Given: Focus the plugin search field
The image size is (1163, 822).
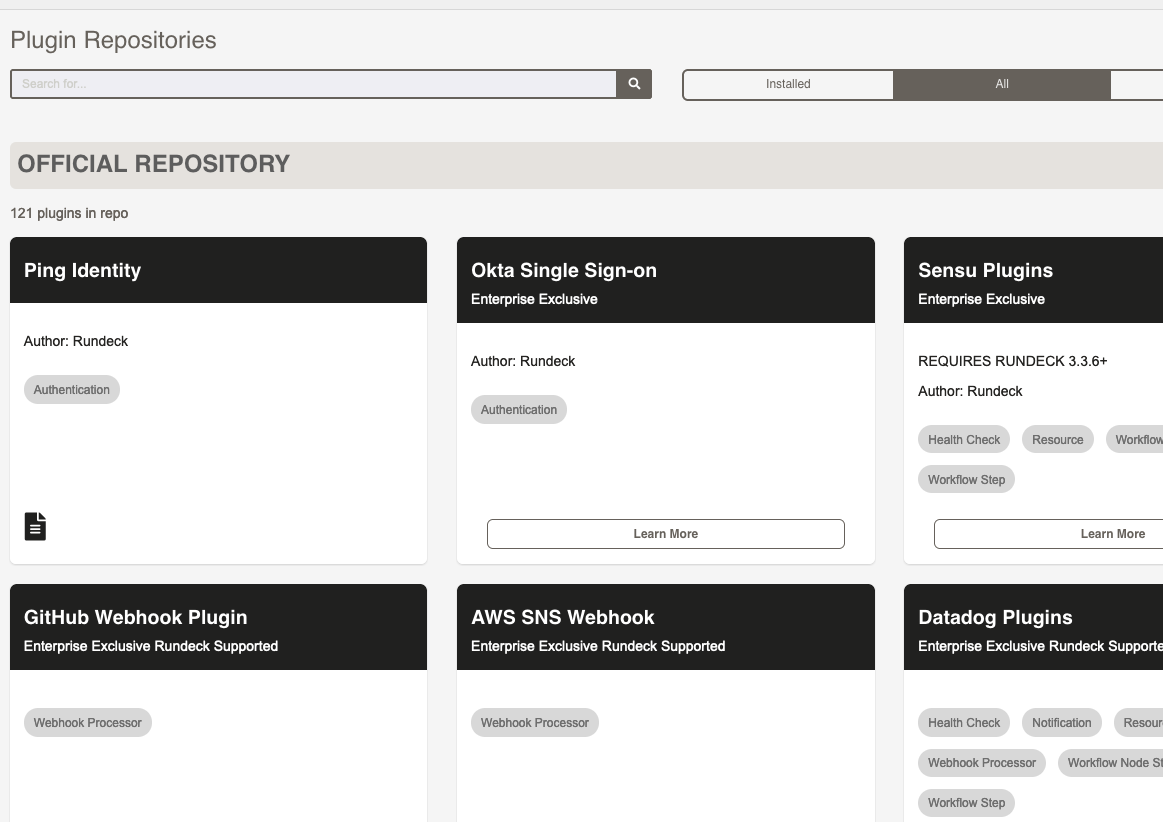Looking at the screenshot, I should coord(314,84).
